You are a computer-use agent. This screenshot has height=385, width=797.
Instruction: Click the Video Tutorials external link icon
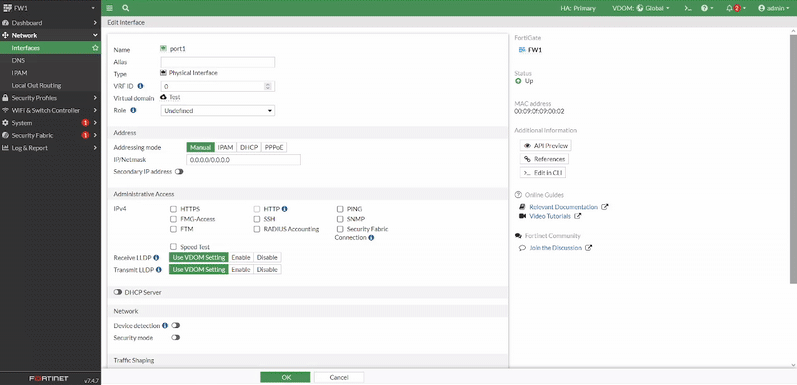pos(577,216)
